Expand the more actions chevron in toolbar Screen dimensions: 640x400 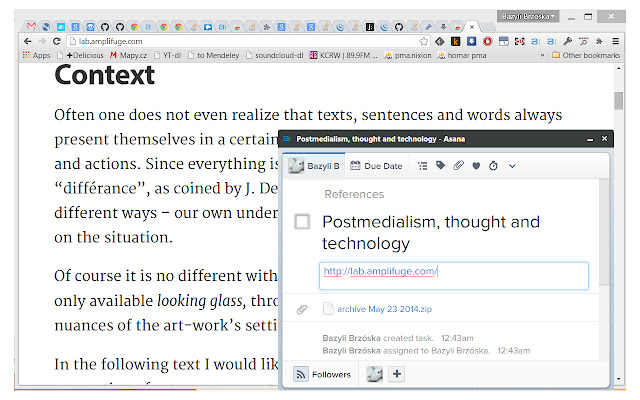[512, 166]
